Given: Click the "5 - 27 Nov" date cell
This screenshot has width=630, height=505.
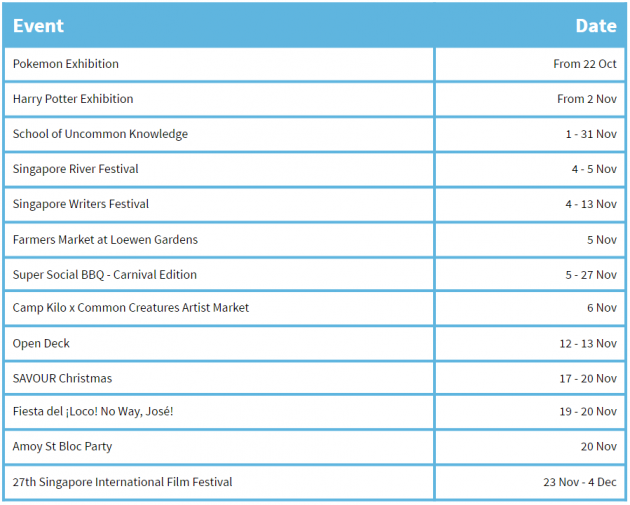Looking at the screenshot, I should click(590, 275).
